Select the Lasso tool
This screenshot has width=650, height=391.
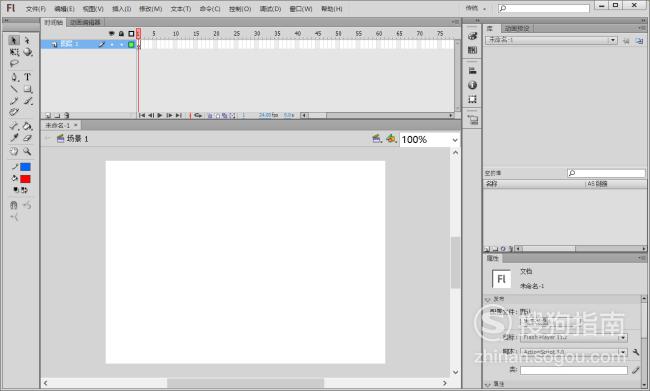tap(14, 63)
